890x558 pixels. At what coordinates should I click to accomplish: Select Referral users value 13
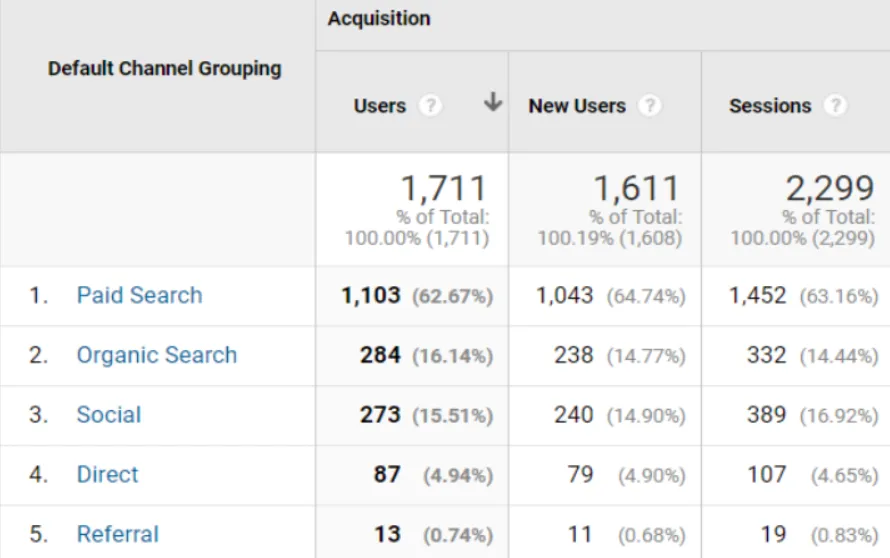[388, 534]
